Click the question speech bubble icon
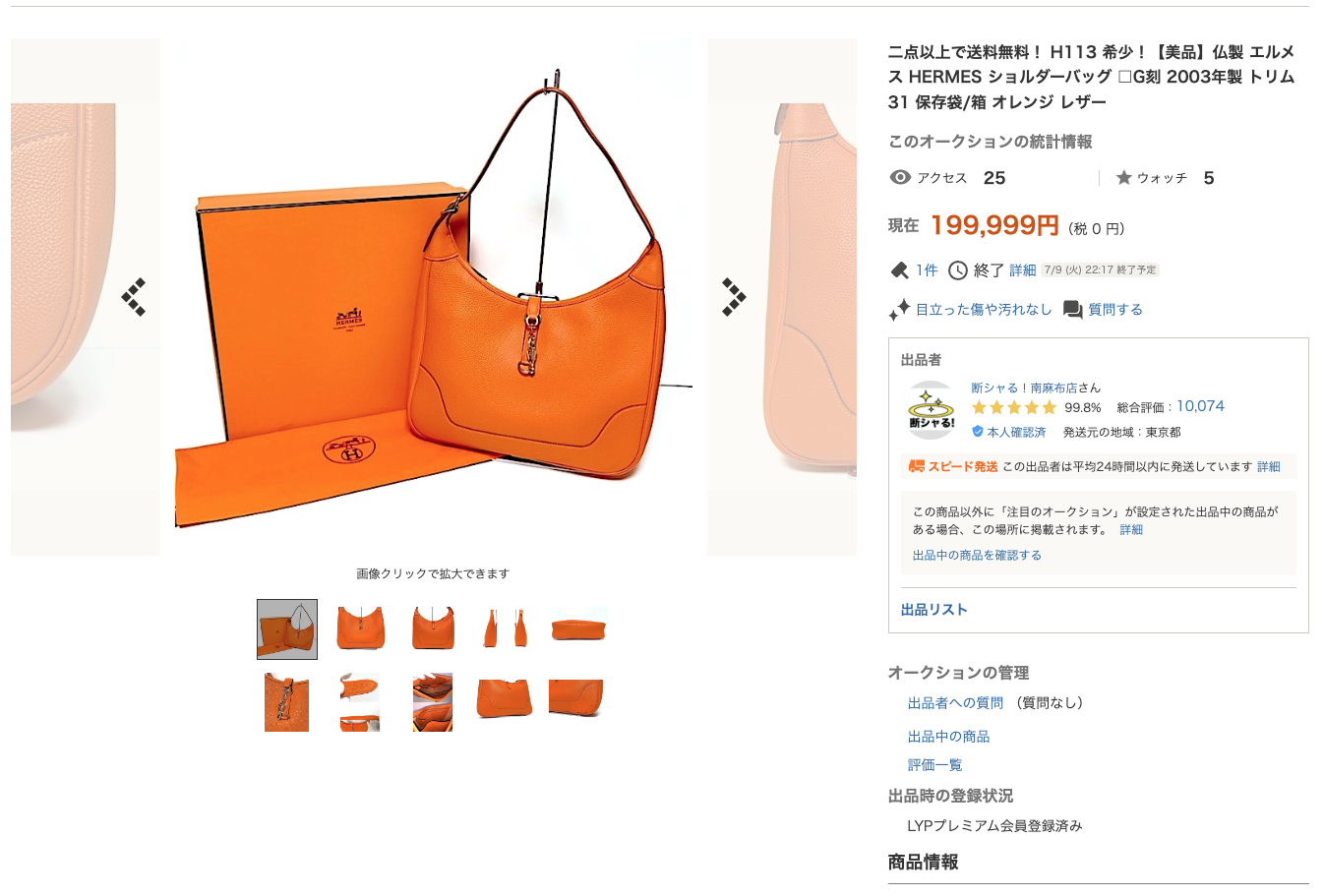 1072,310
